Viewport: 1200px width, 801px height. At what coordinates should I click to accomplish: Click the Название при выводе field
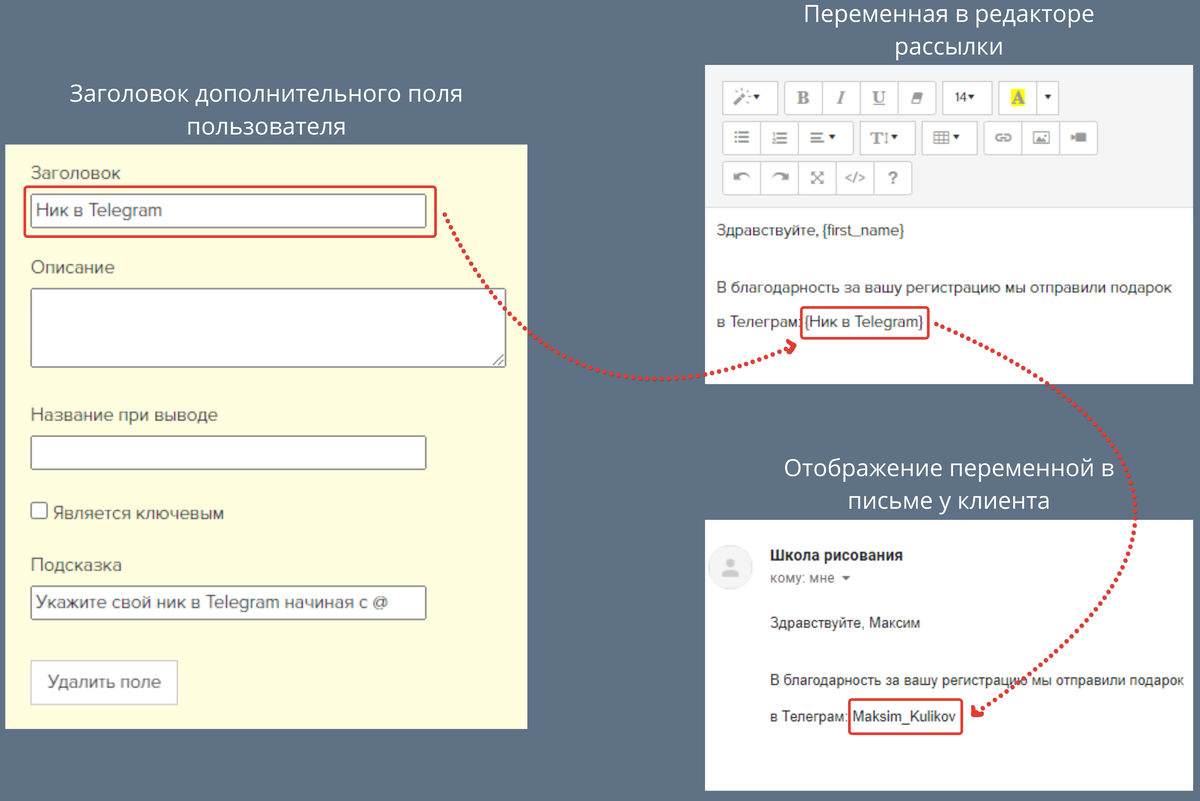[x=228, y=453]
